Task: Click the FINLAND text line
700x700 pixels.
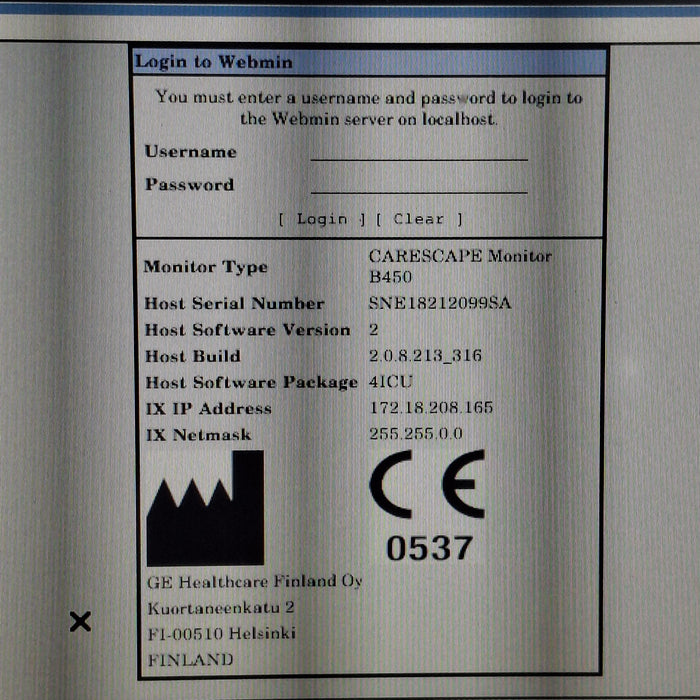Action: coord(191,660)
